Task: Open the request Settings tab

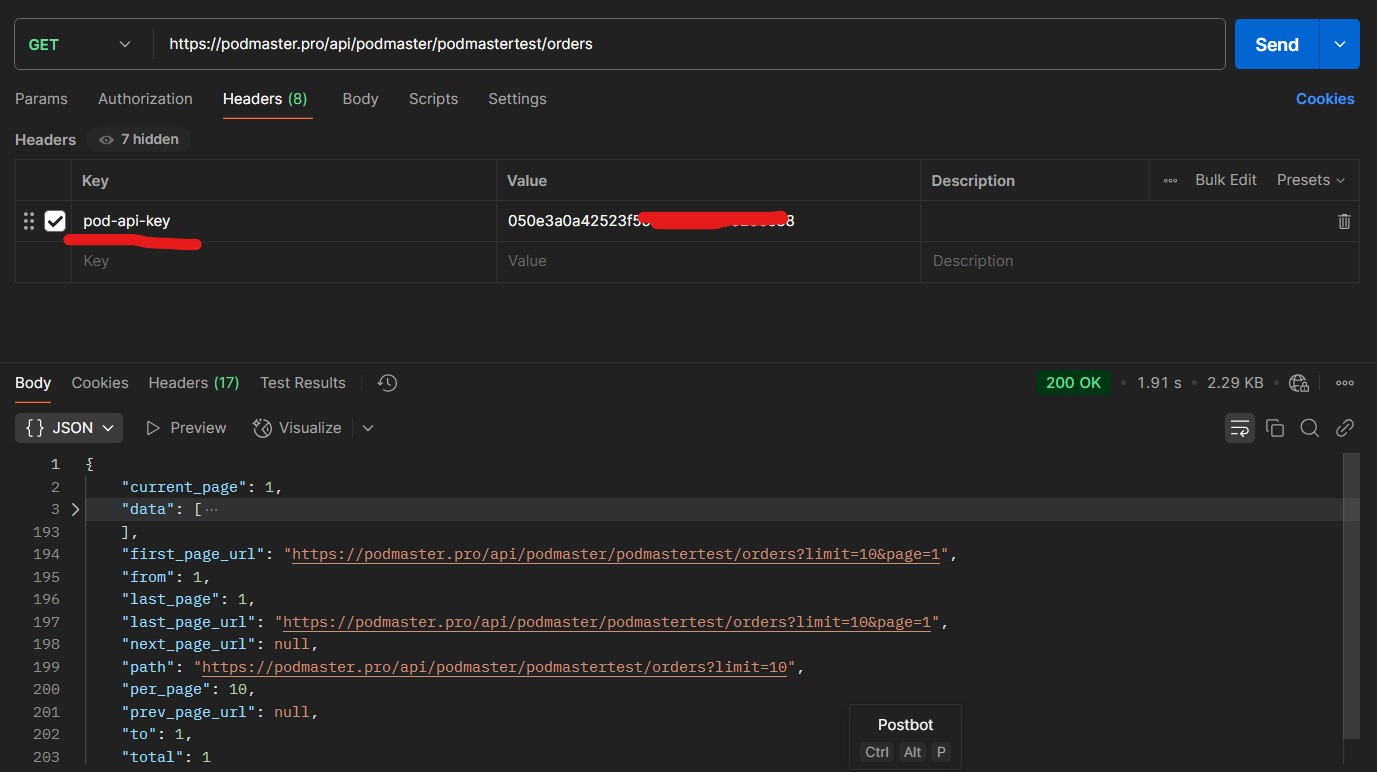Action: tap(517, 99)
